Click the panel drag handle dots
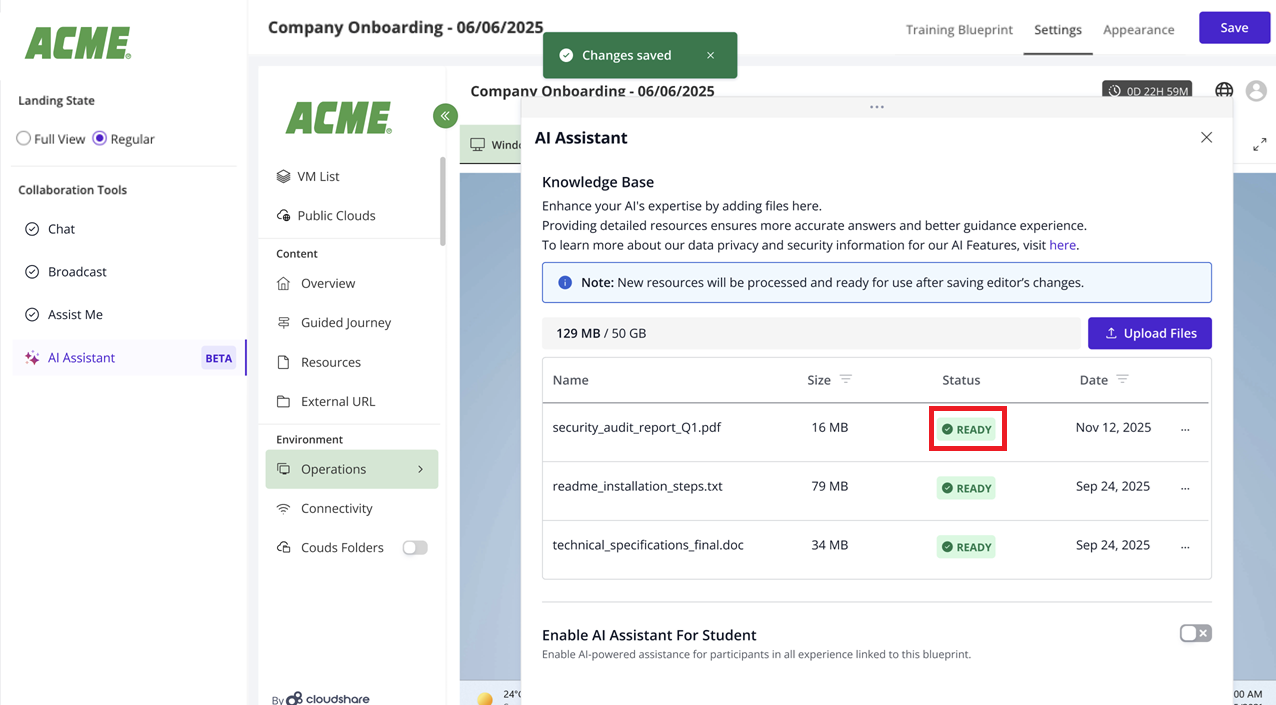Image resolution: width=1276 pixels, height=705 pixels. pos(877,107)
